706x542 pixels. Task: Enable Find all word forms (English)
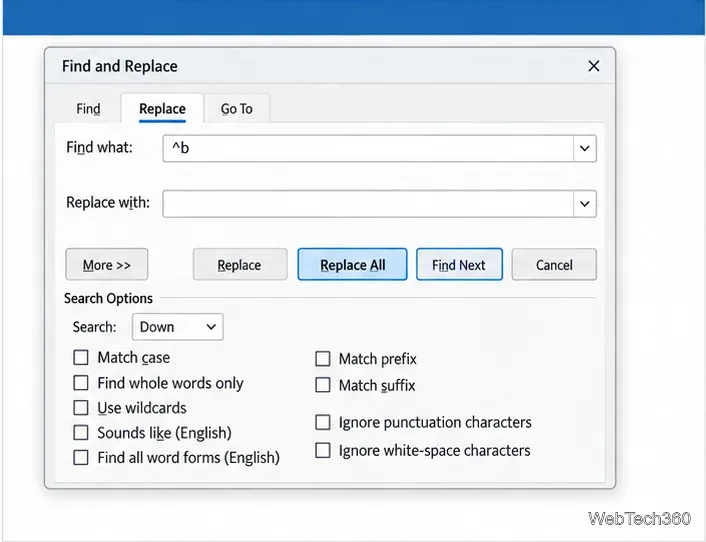pos(81,457)
